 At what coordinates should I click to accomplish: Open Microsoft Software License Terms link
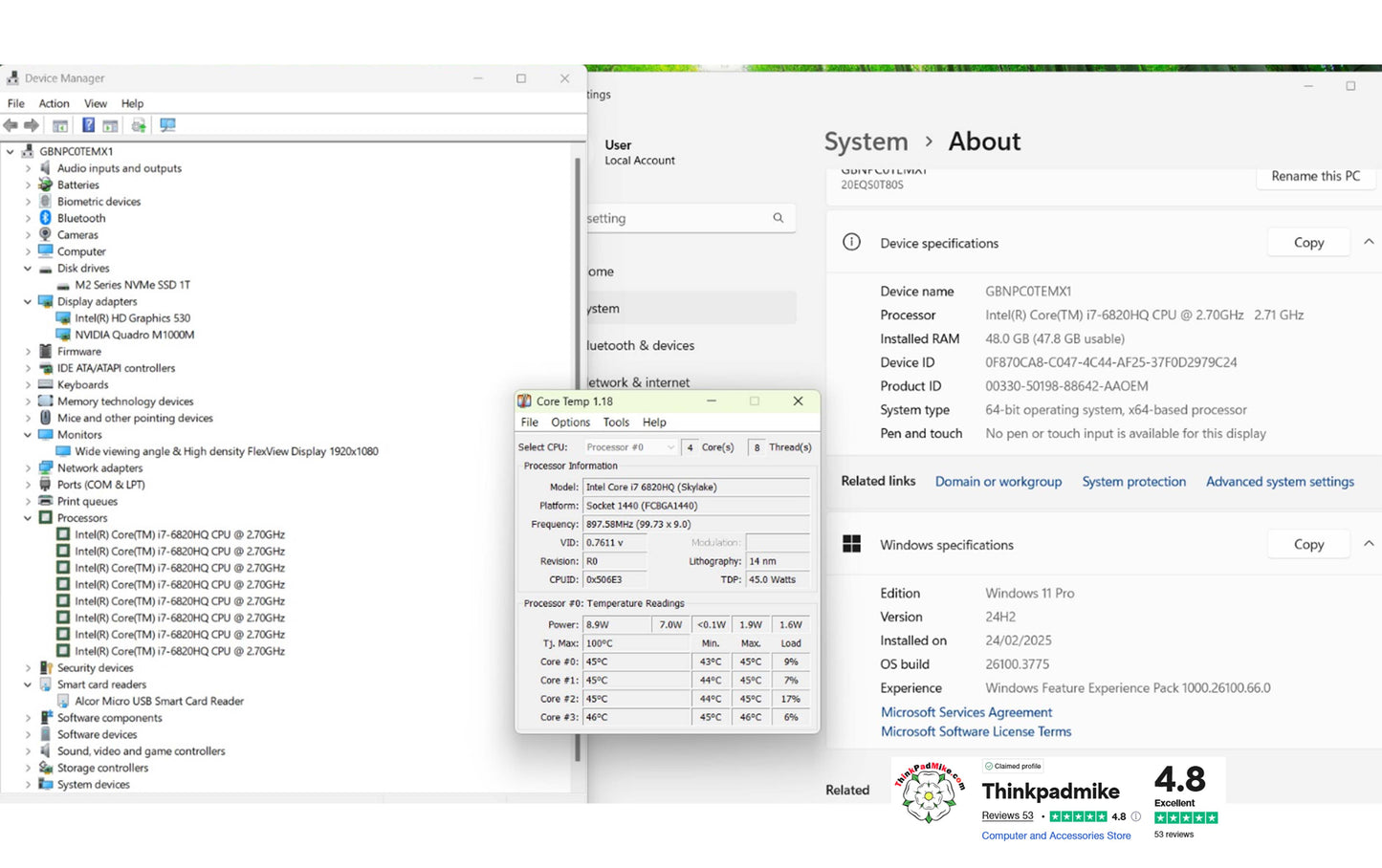coord(976,731)
